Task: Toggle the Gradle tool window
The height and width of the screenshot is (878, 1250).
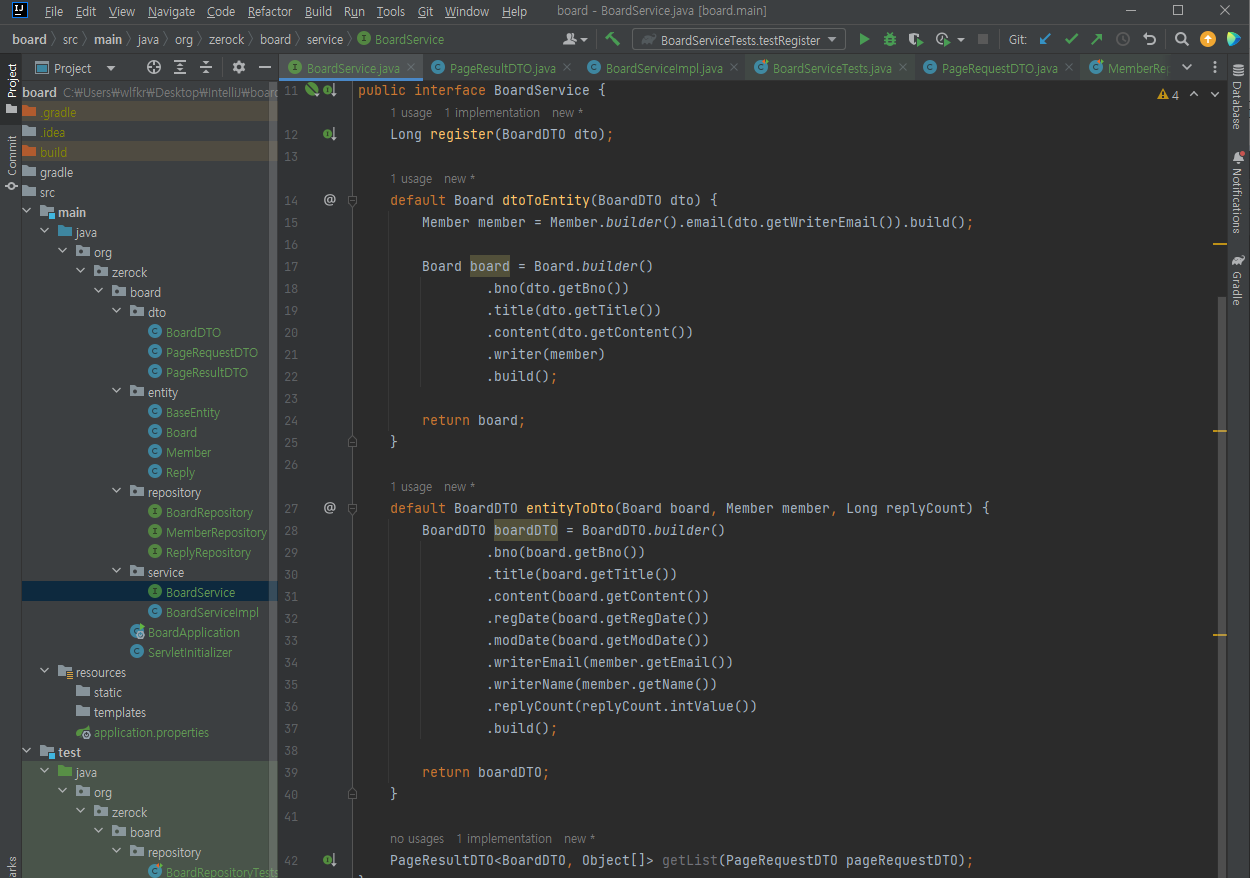Action: click(1238, 280)
